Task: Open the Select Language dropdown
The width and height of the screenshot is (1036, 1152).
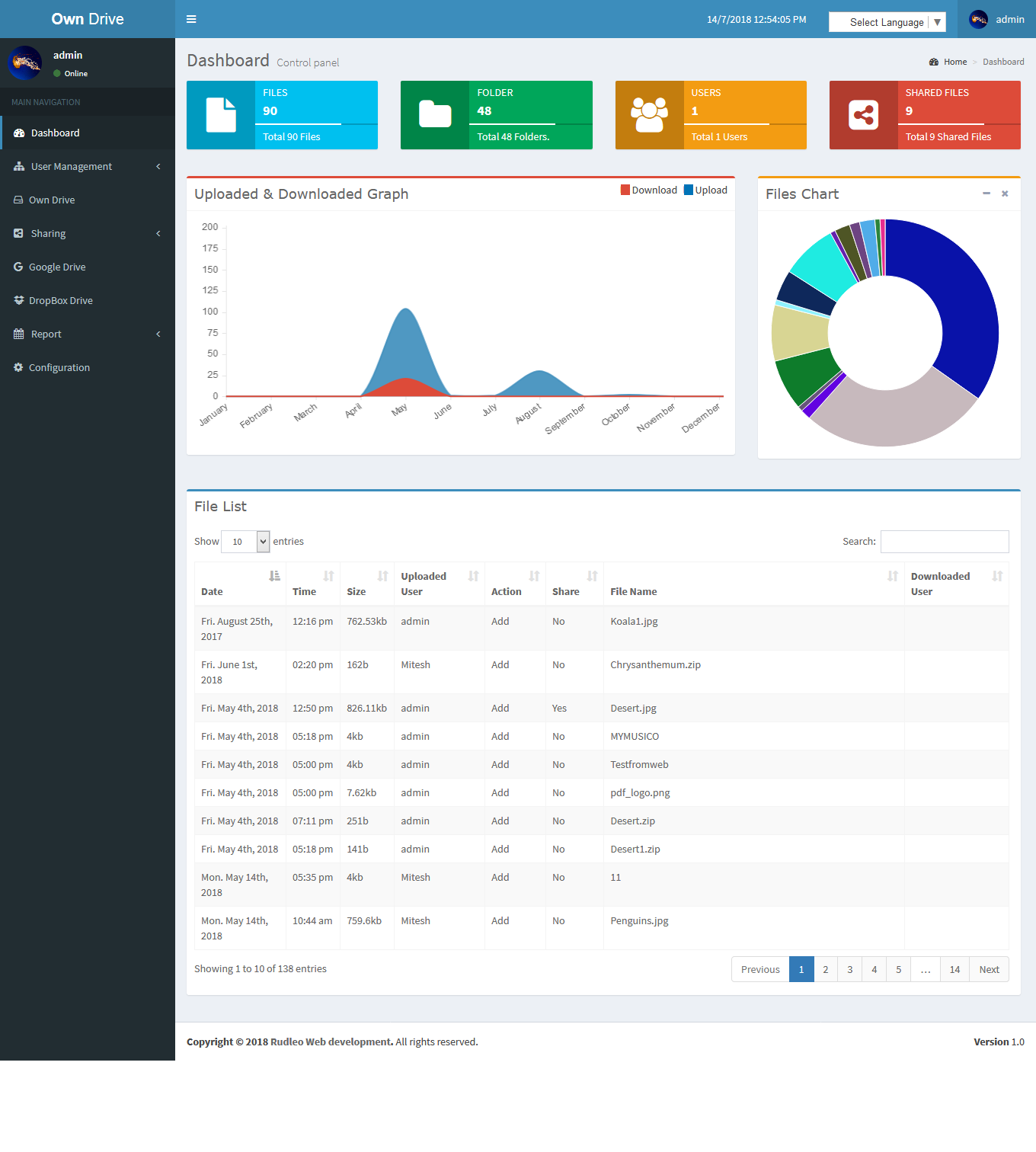Action: click(887, 22)
